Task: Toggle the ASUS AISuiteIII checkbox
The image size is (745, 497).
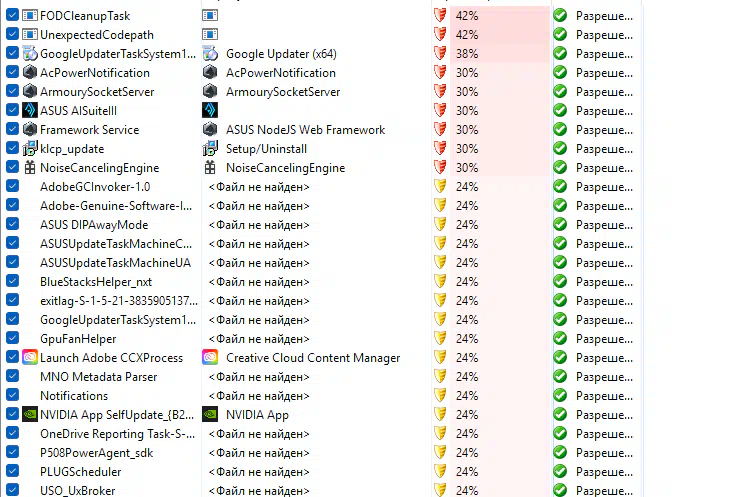Action: coord(12,110)
